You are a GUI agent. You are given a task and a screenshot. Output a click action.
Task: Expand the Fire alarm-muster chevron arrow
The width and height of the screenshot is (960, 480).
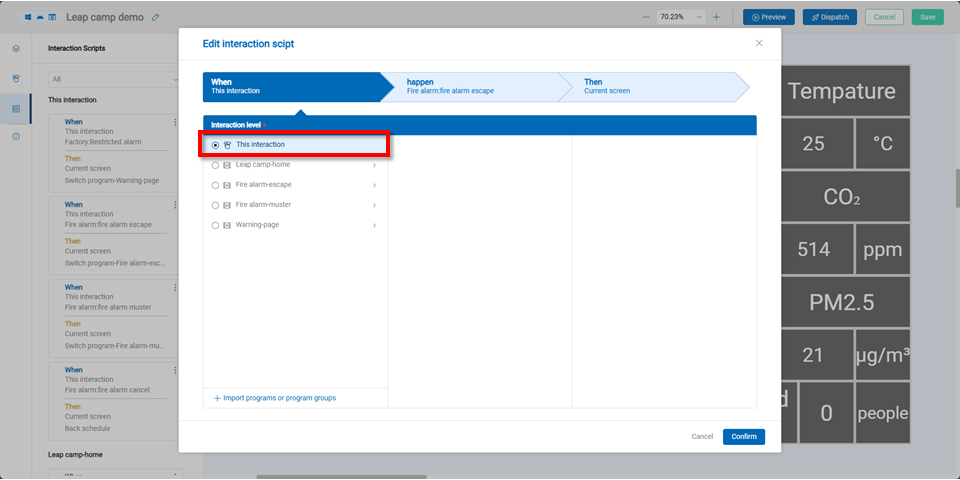click(375, 205)
